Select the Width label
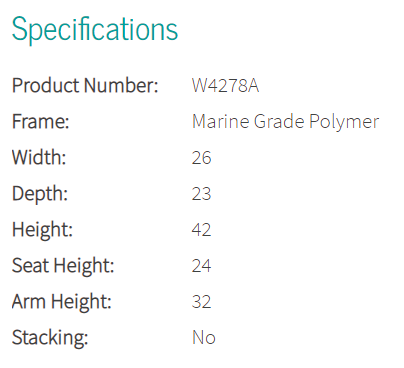The width and height of the screenshot is (404, 368). [39, 157]
